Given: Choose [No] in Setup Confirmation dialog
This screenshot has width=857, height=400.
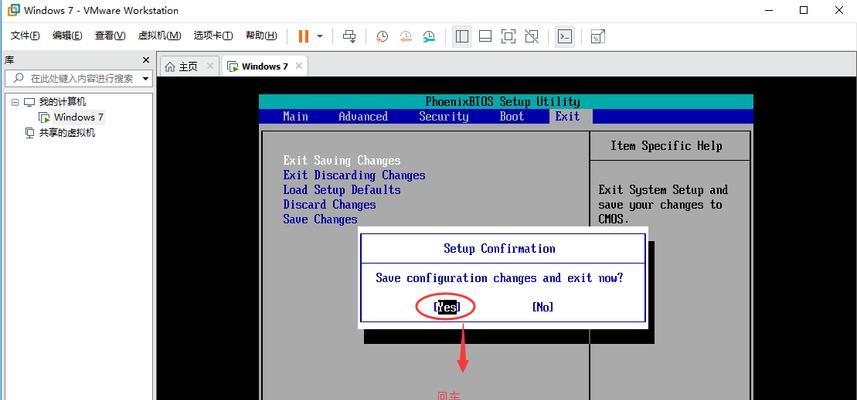Looking at the screenshot, I should (x=543, y=308).
